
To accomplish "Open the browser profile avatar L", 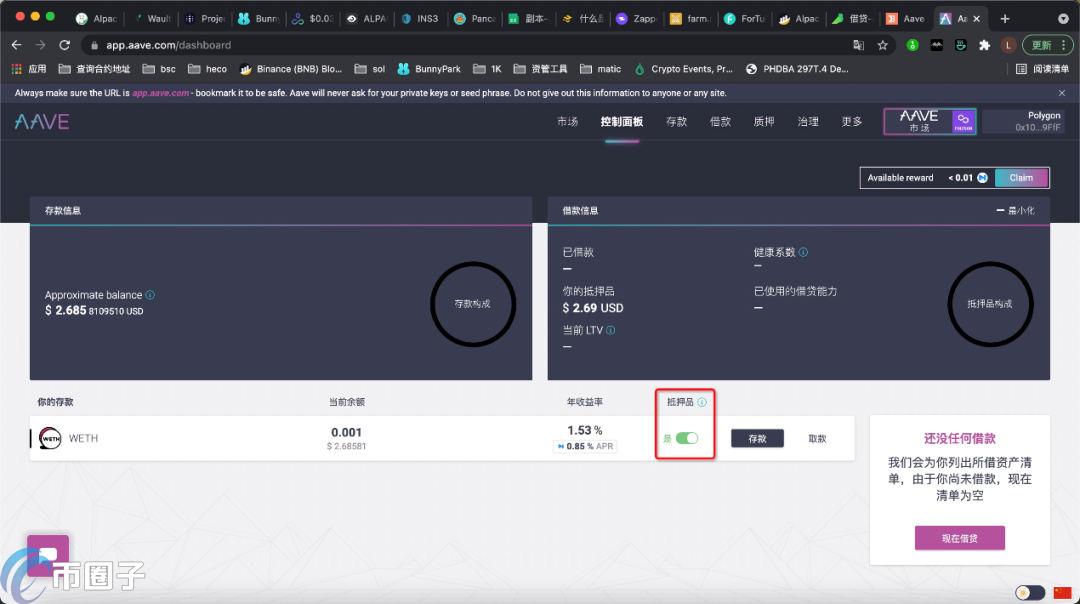I will (x=1008, y=45).
